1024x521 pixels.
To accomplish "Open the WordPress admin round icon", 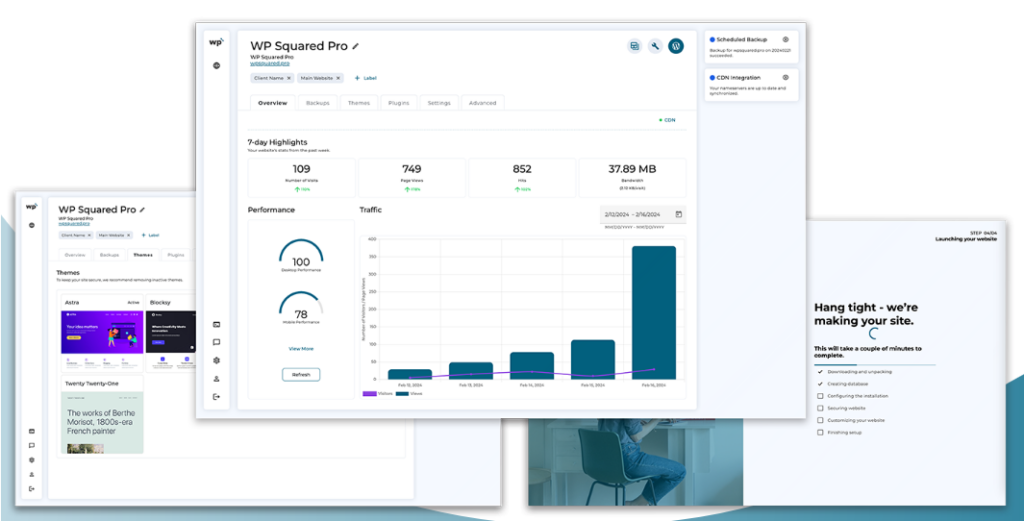I will [676, 46].
